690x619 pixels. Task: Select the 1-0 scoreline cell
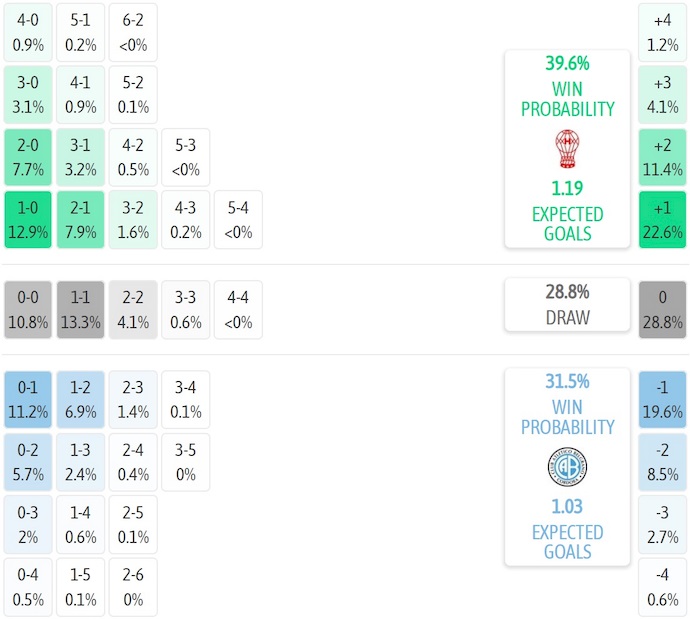tap(28, 220)
